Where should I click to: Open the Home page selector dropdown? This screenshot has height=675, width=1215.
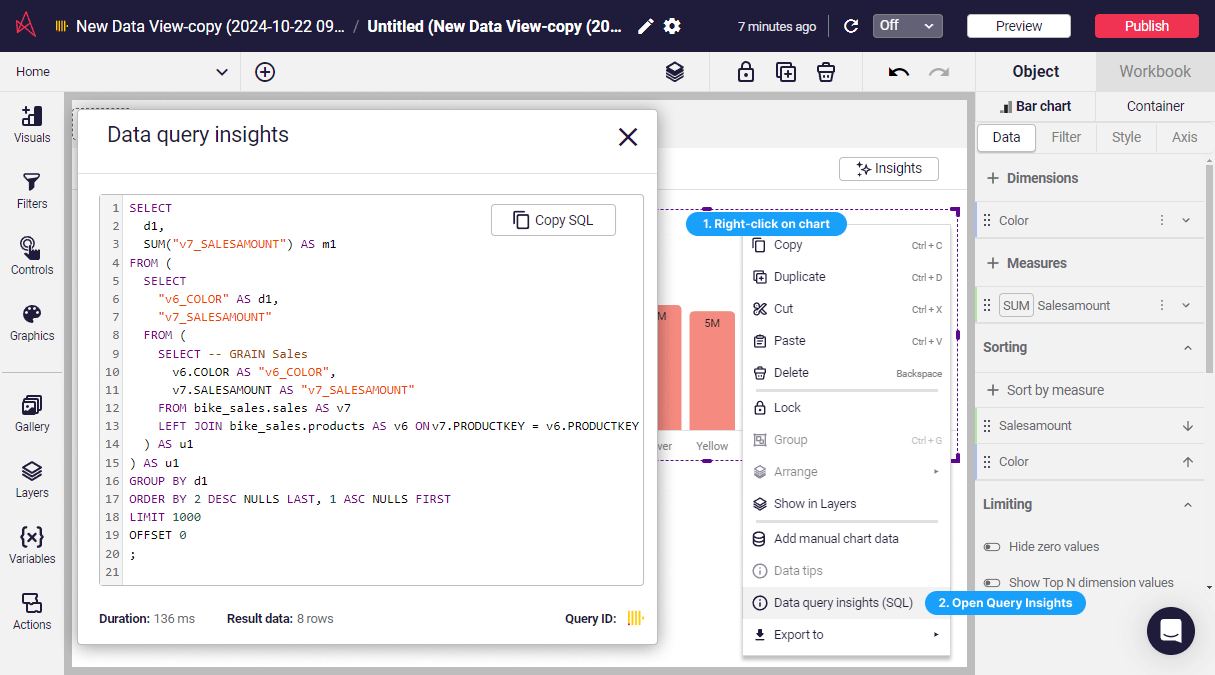point(222,71)
